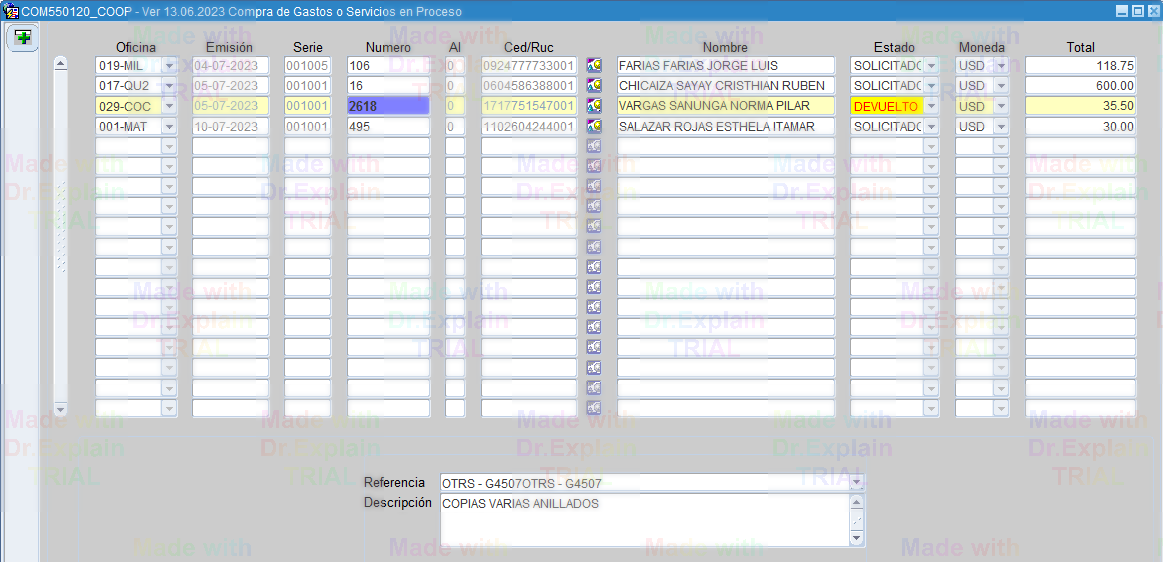Click the application icon in the title bar

point(11,11)
